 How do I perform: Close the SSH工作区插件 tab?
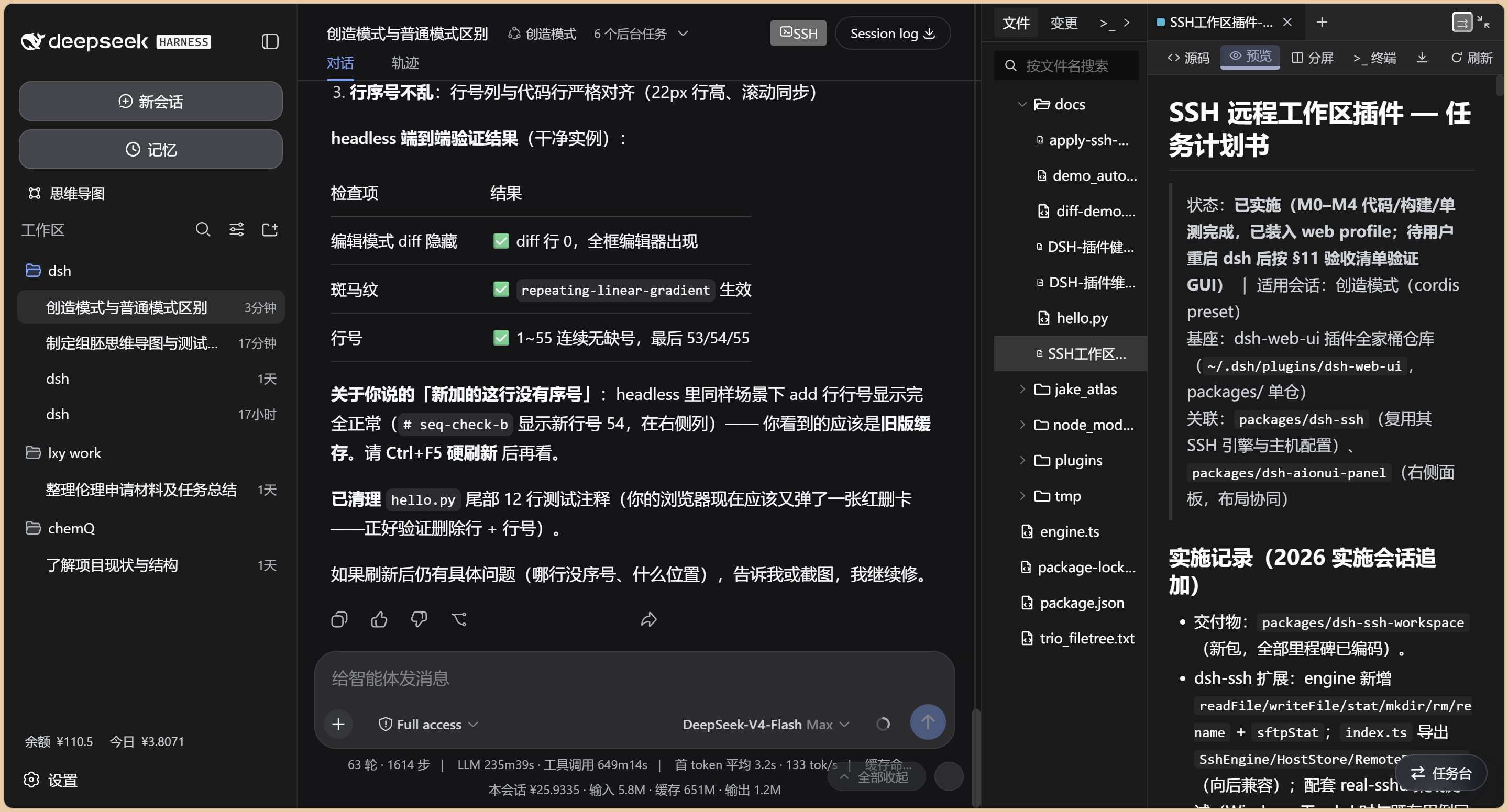[x=1287, y=22]
